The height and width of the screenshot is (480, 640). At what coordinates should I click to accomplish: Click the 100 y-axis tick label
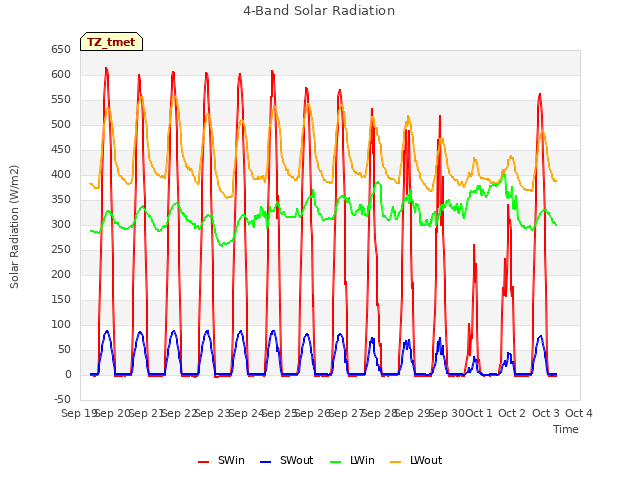point(61,324)
